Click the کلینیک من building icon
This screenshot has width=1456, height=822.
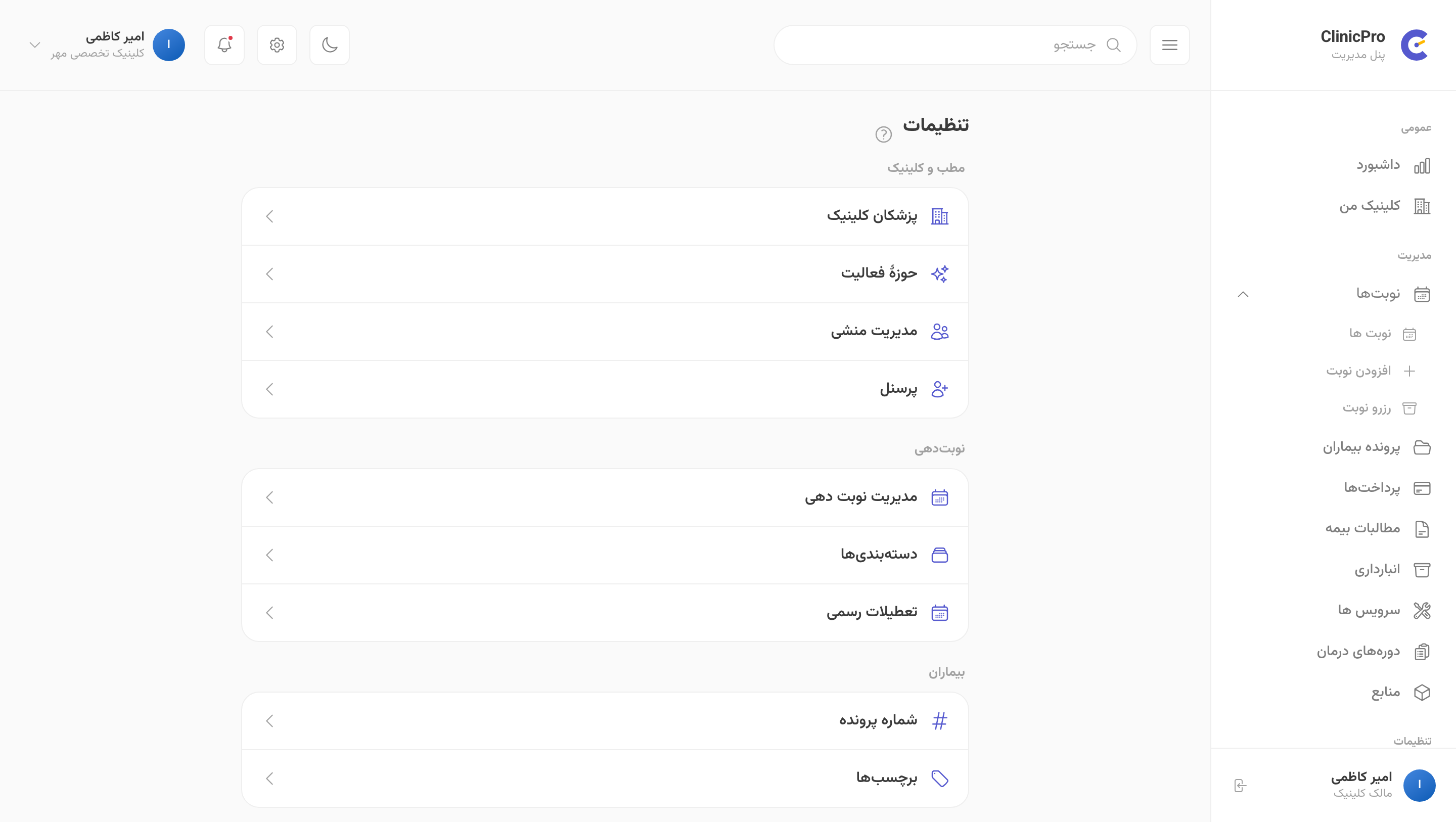coord(1422,206)
